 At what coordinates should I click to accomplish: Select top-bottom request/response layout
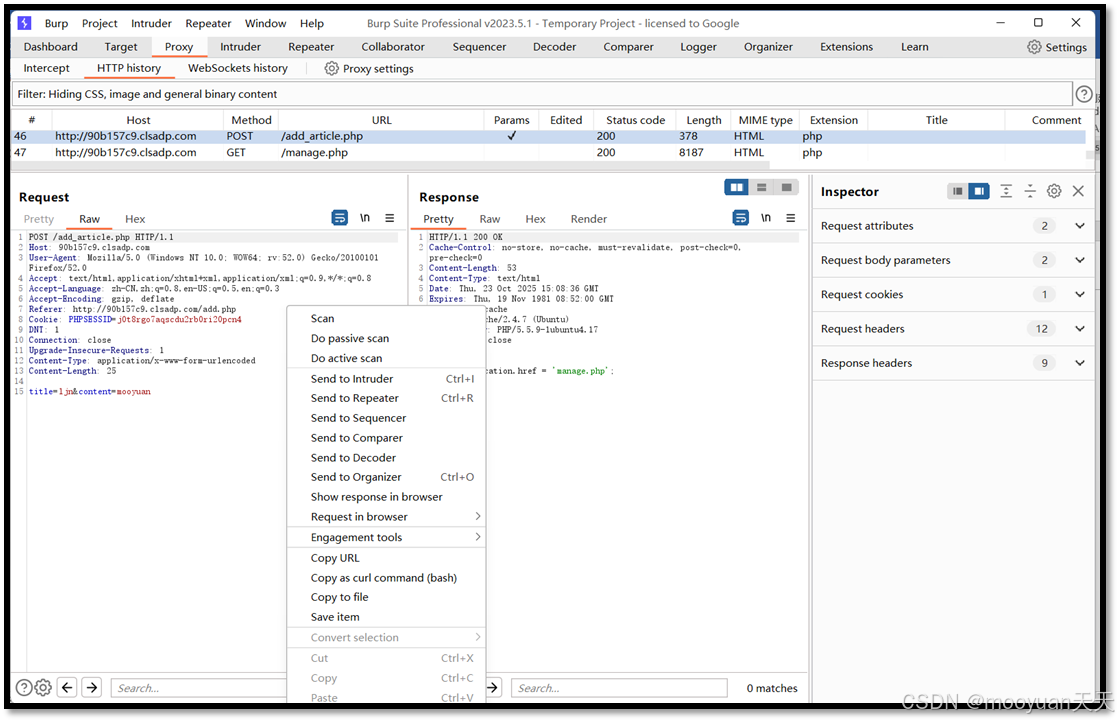(x=761, y=187)
